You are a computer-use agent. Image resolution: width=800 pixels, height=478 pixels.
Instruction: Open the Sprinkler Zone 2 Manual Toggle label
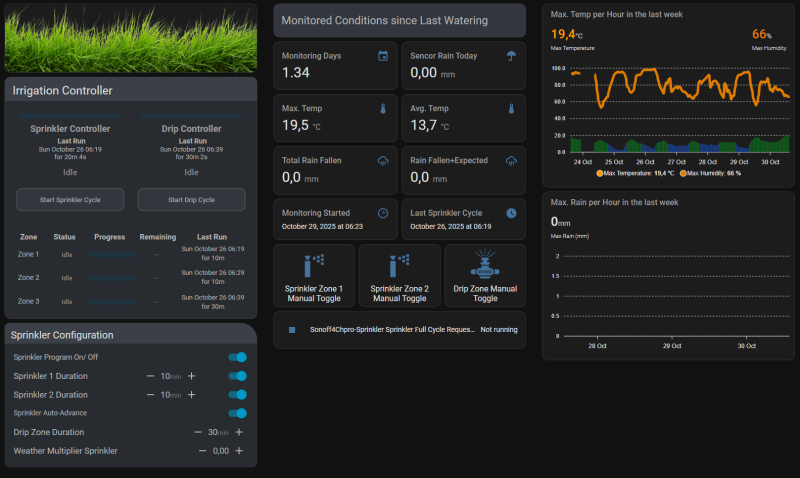[399, 293]
